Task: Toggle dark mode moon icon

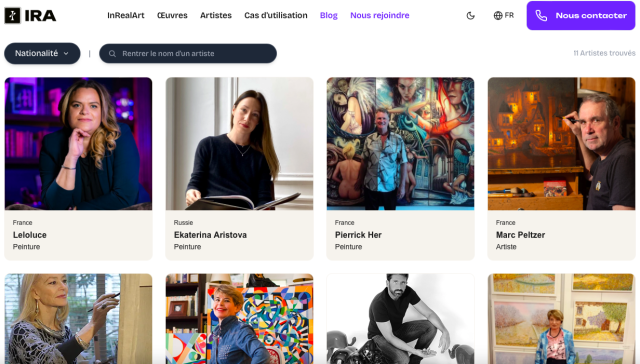Action: pyautogui.click(x=471, y=16)
